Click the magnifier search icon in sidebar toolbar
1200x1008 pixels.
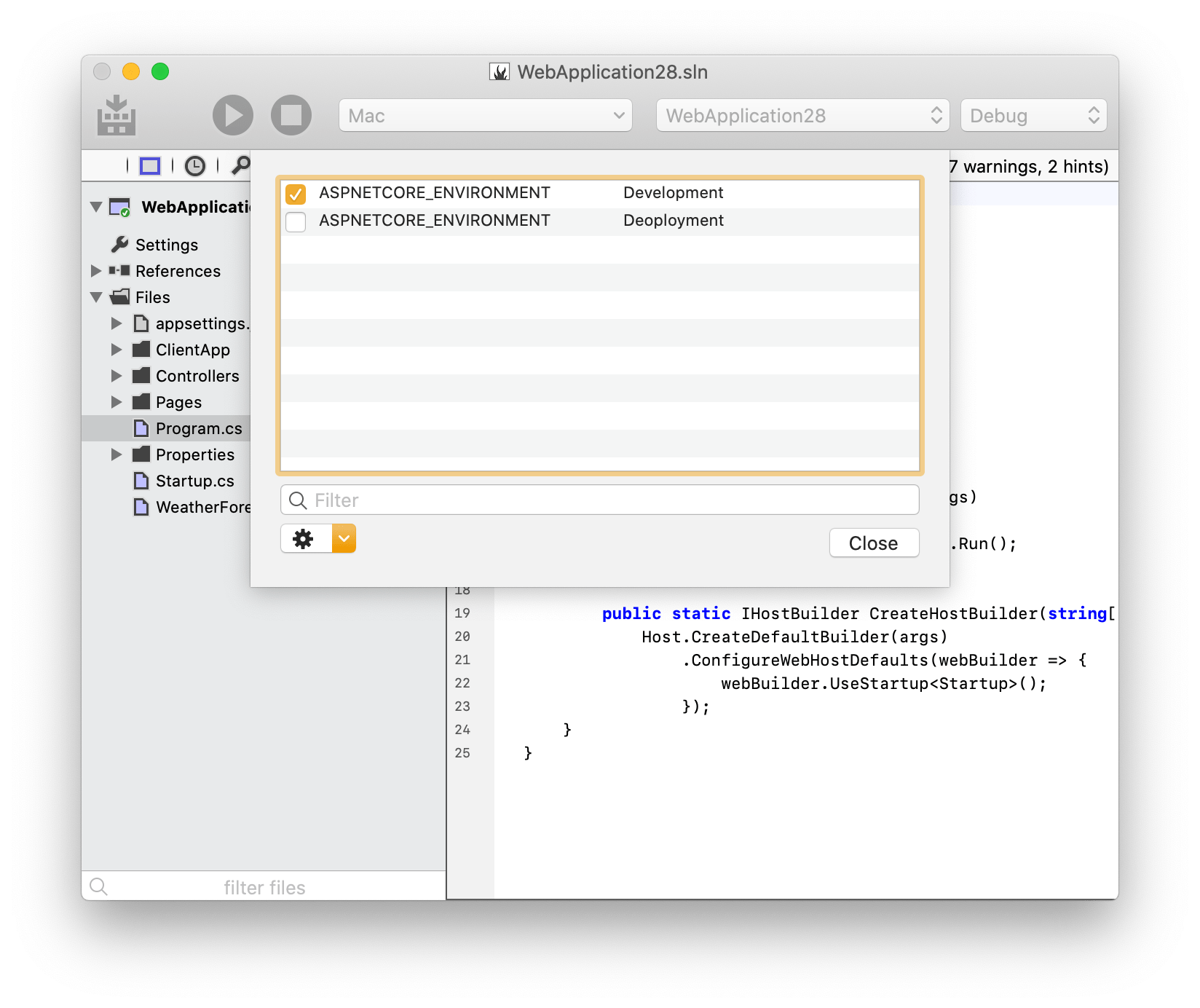[240, 166]
